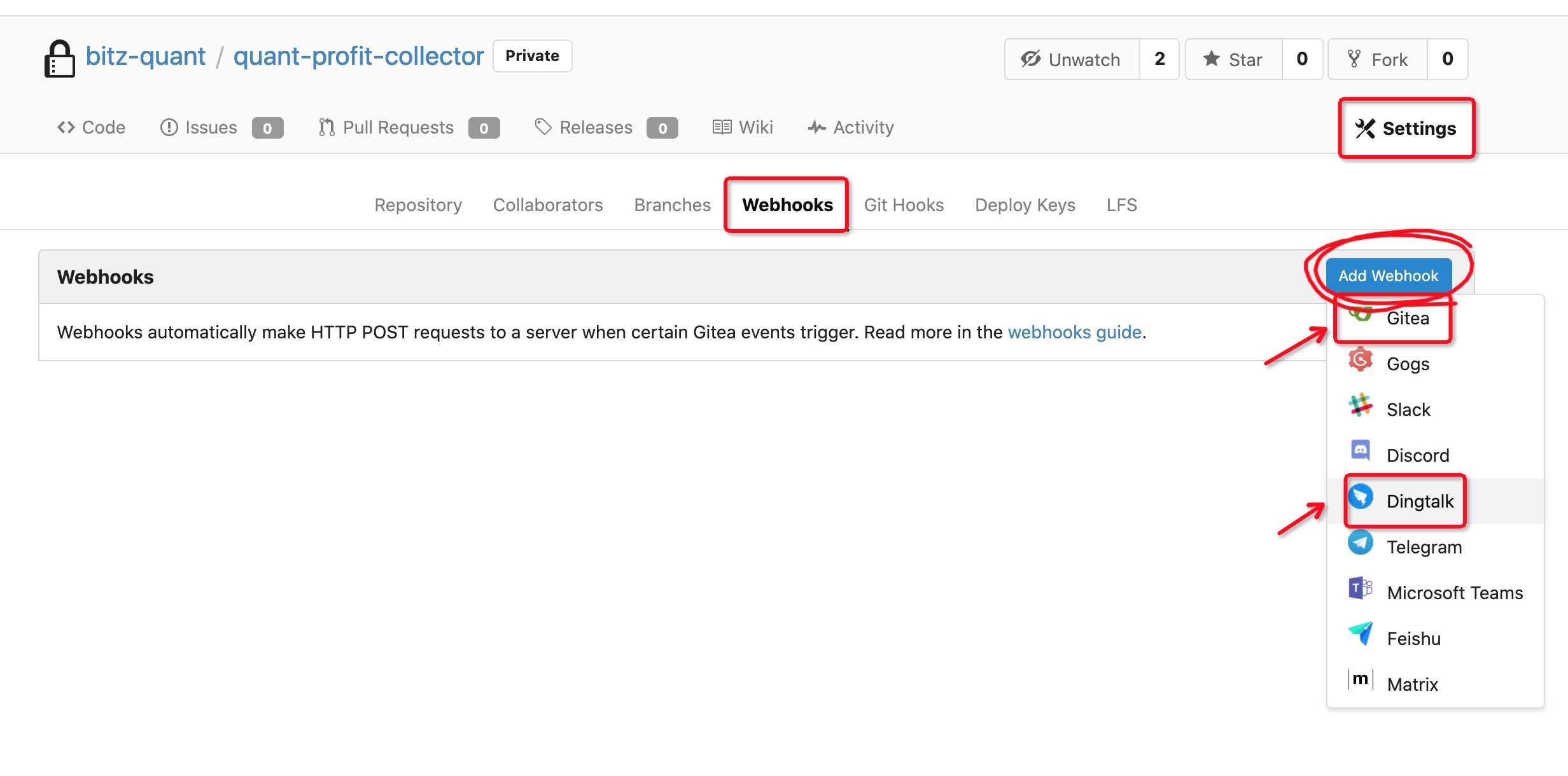The image size is (1568, 776).
Task: Click the Dingtalk logo icon
Action: click(x=1361, y=497)
